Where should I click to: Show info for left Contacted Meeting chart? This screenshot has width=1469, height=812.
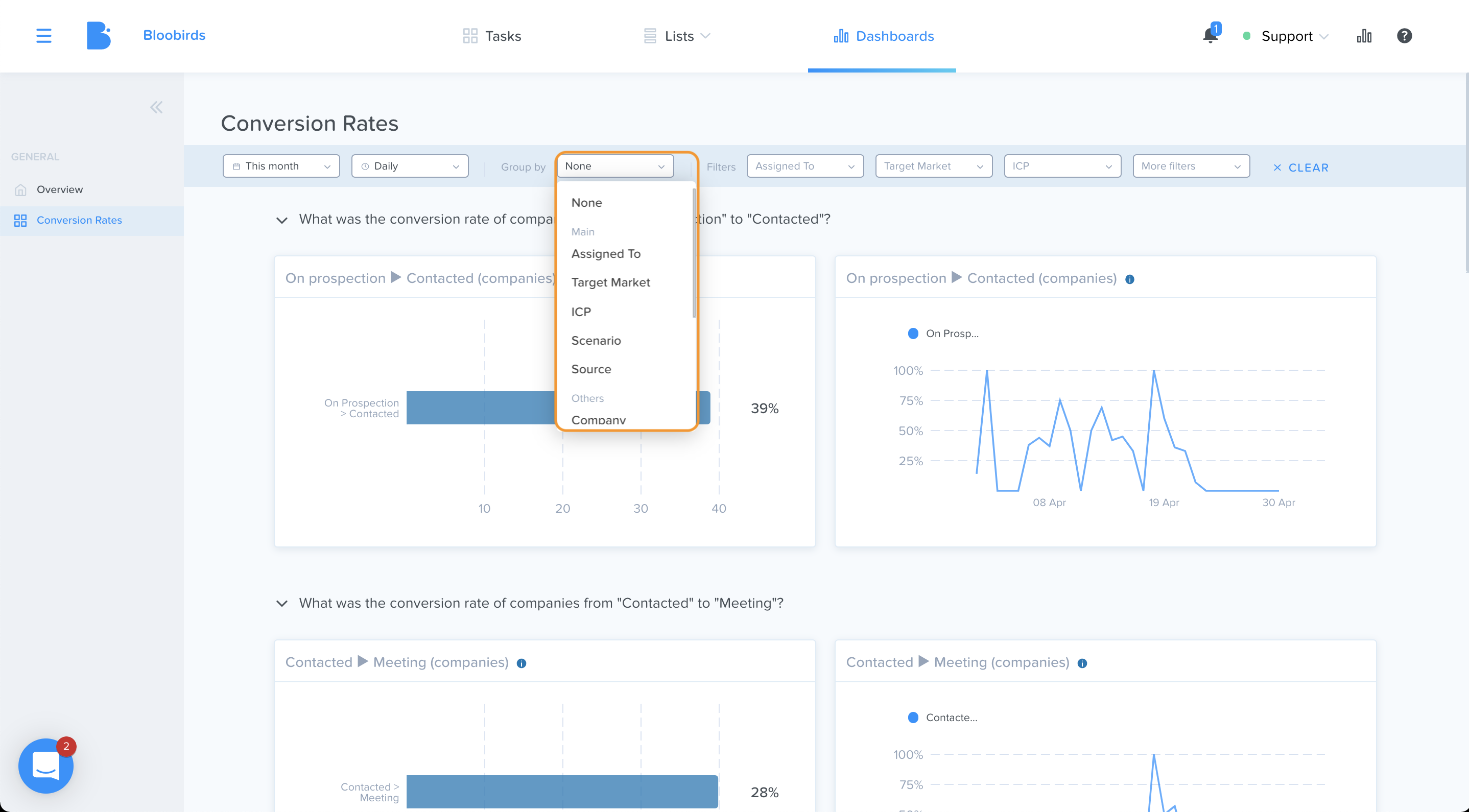tap(521, 663)
